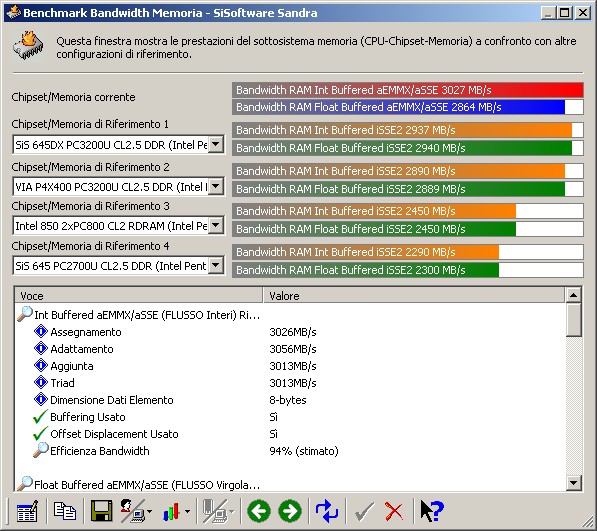Click green Float Buffered iSSE2 2940 MB/s bar
This screenshot has width=597, height=531.
pos(408,148)
